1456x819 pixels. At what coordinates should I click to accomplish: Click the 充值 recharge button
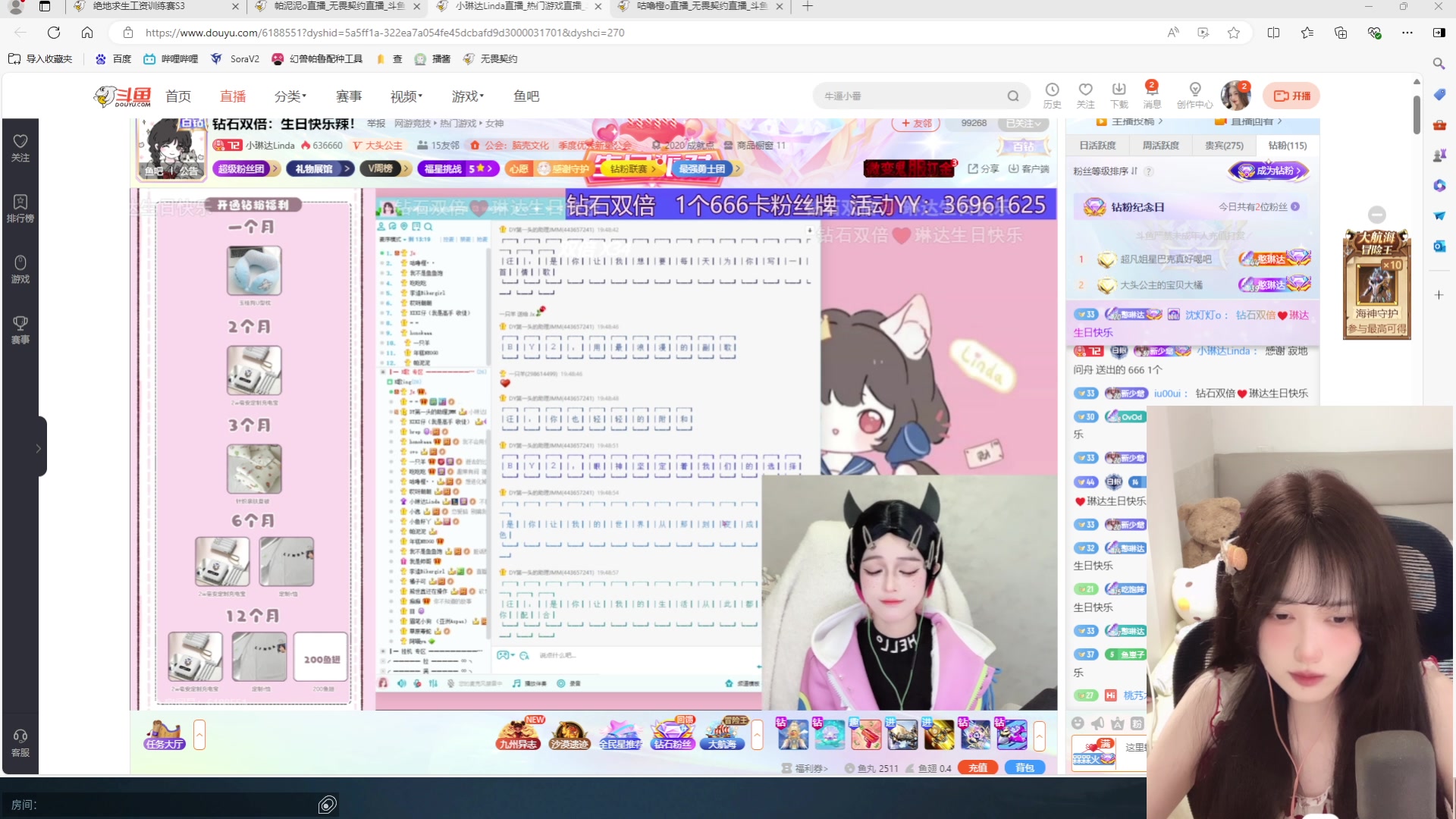977,767
